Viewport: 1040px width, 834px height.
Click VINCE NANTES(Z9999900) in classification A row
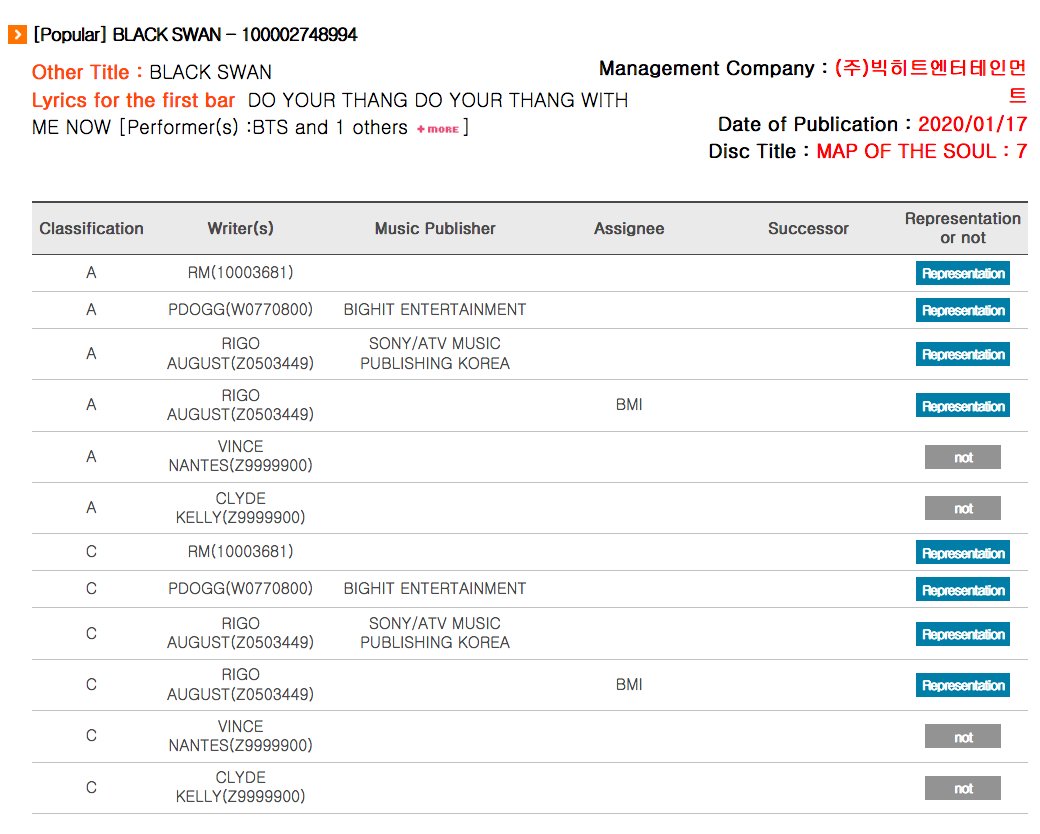coord(240,456)
